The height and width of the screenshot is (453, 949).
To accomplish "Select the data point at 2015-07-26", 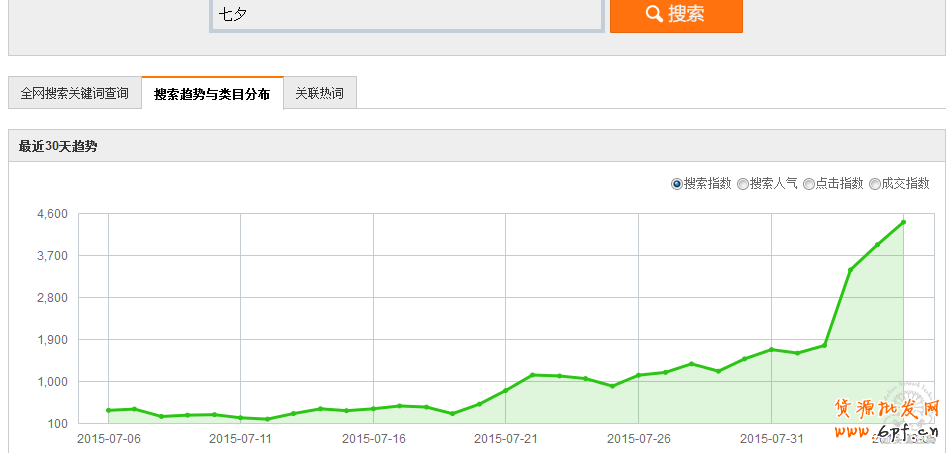I will pos(638,375).
